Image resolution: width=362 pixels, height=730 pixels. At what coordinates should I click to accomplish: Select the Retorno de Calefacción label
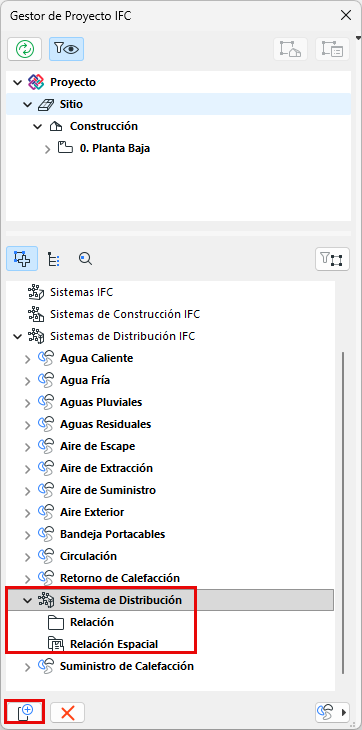click(120, 578)
